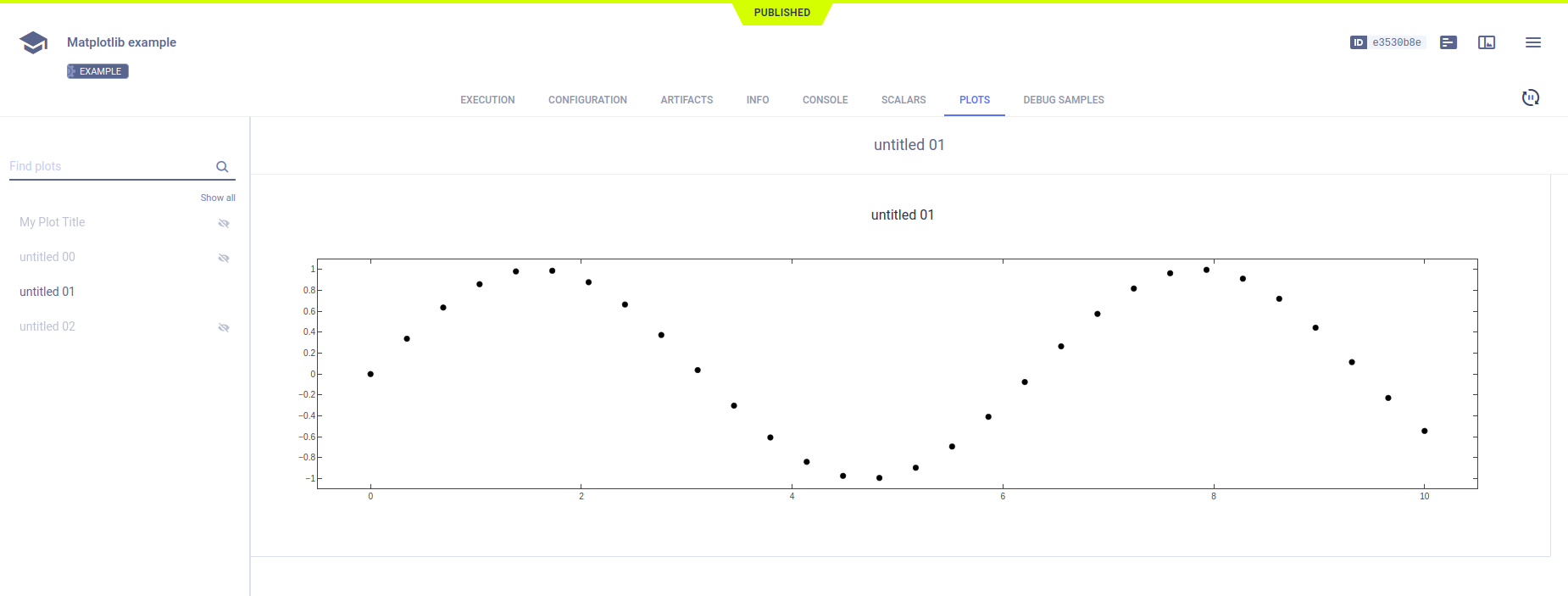Viewport: 1568px width, 596px height.
Task: Open the ARTIFACTS tab
Action: [x=687, y=100]
